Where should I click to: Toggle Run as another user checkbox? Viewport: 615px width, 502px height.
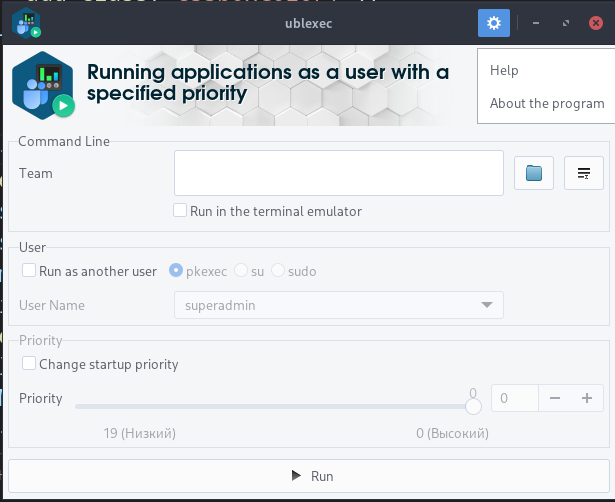coord(30,270)
